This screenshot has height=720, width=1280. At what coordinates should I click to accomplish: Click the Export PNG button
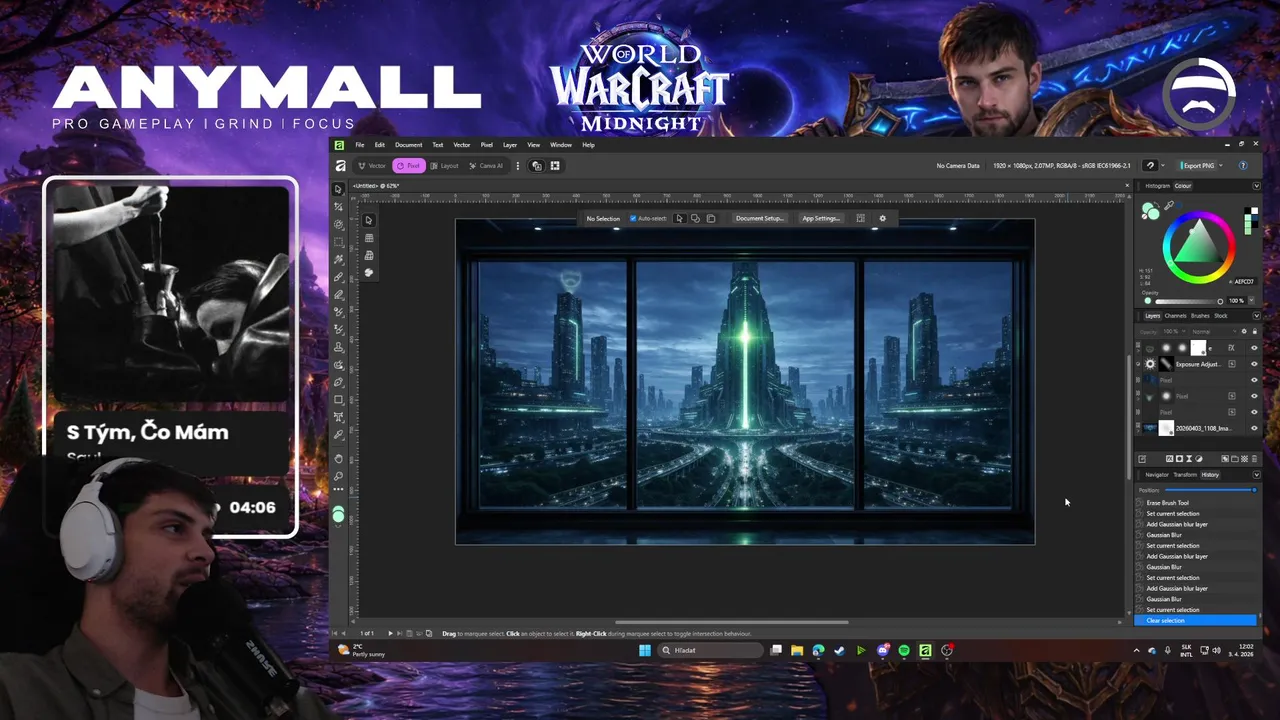(x=1198, y=165)
